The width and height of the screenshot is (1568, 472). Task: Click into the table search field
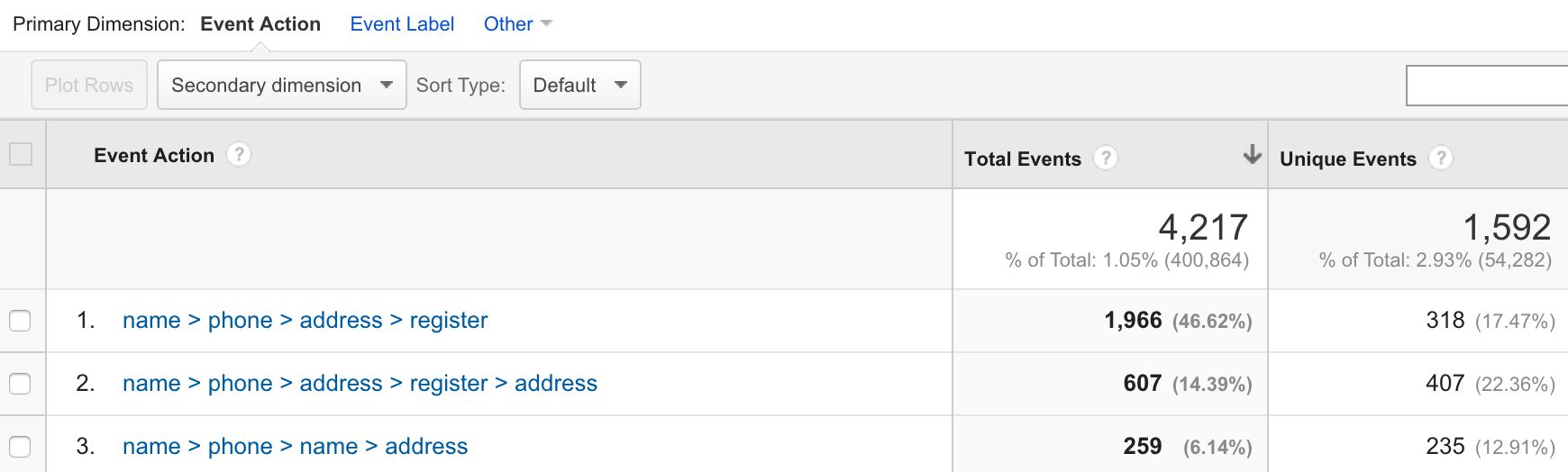(x=1487, y=86)
